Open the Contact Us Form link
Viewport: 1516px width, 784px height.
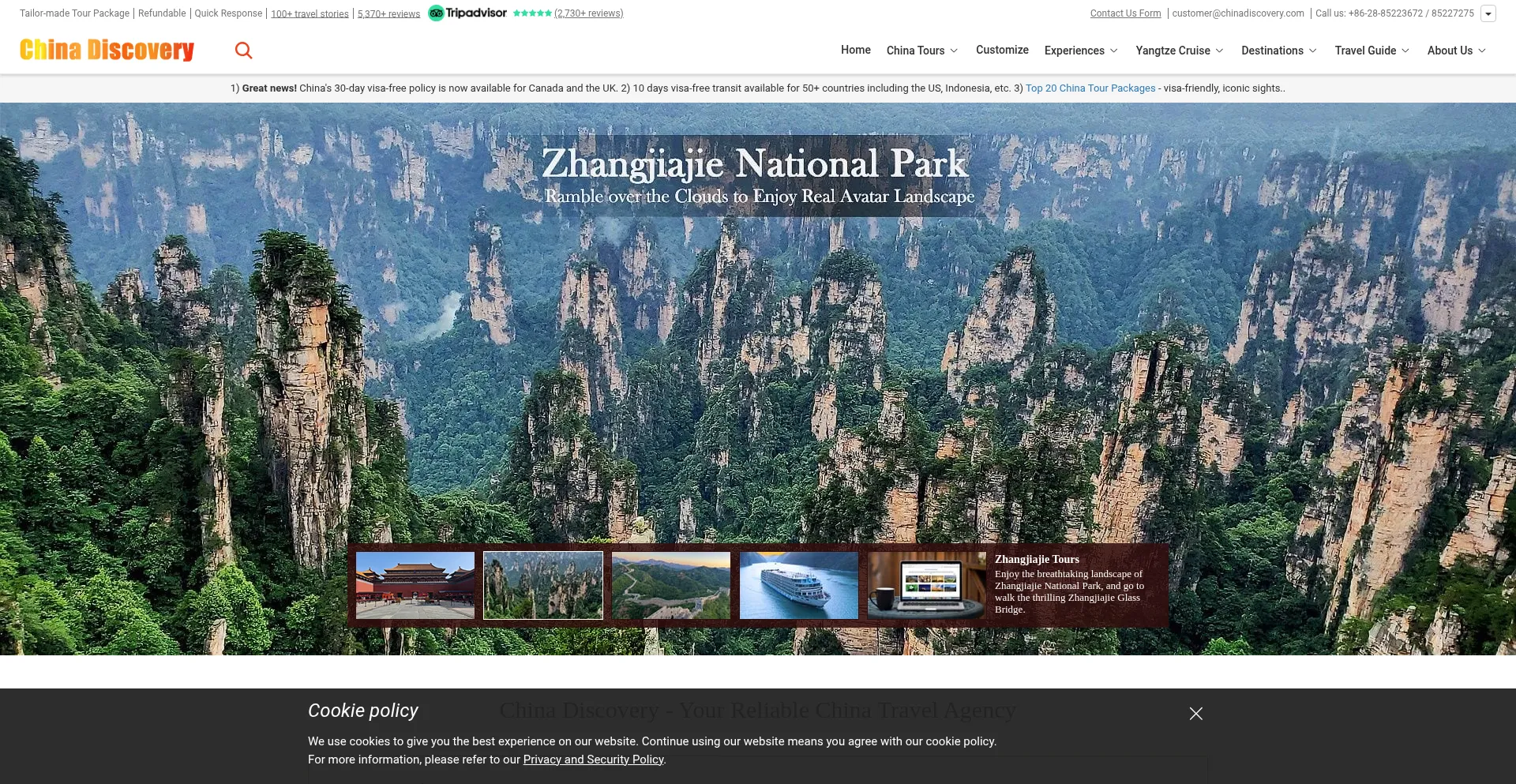coord(1125,13)
